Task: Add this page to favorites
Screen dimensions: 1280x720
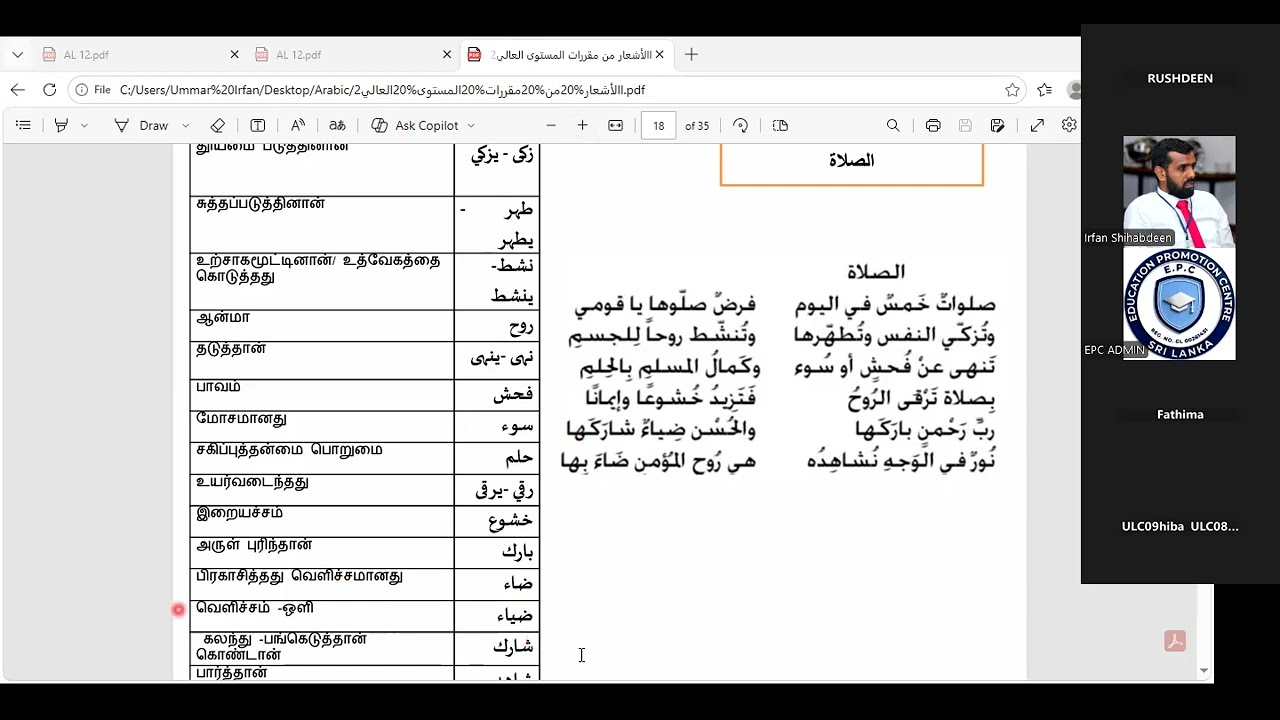Action: tap(1012, 90)
